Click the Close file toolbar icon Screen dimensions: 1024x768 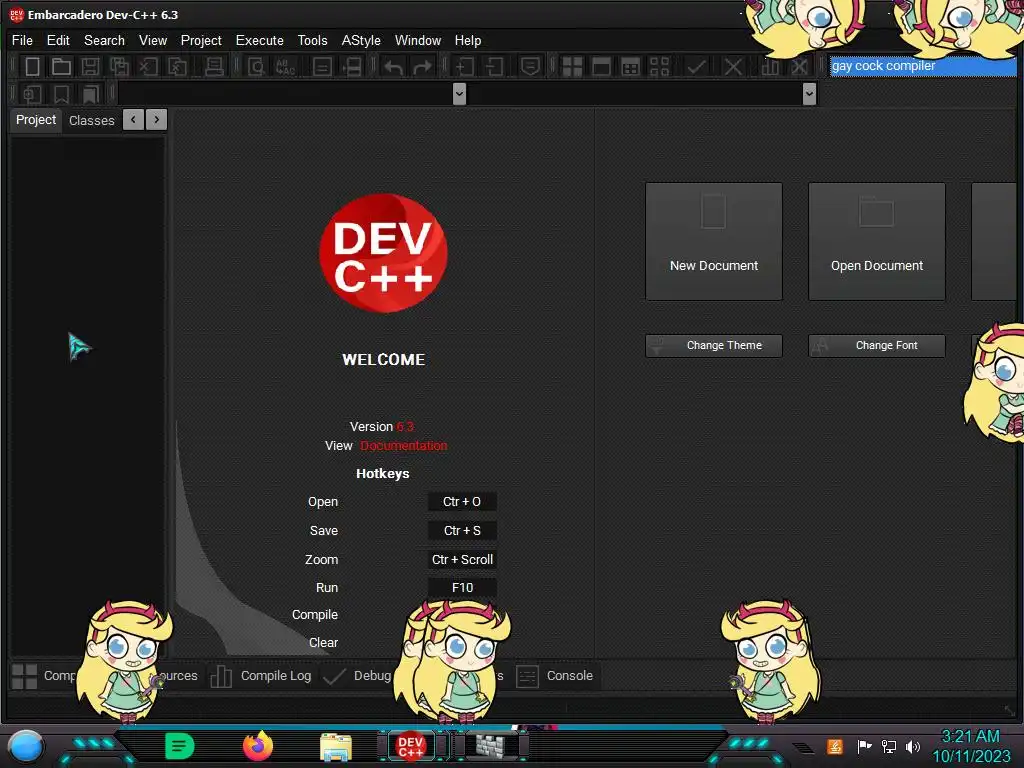[x=148, y=66]
